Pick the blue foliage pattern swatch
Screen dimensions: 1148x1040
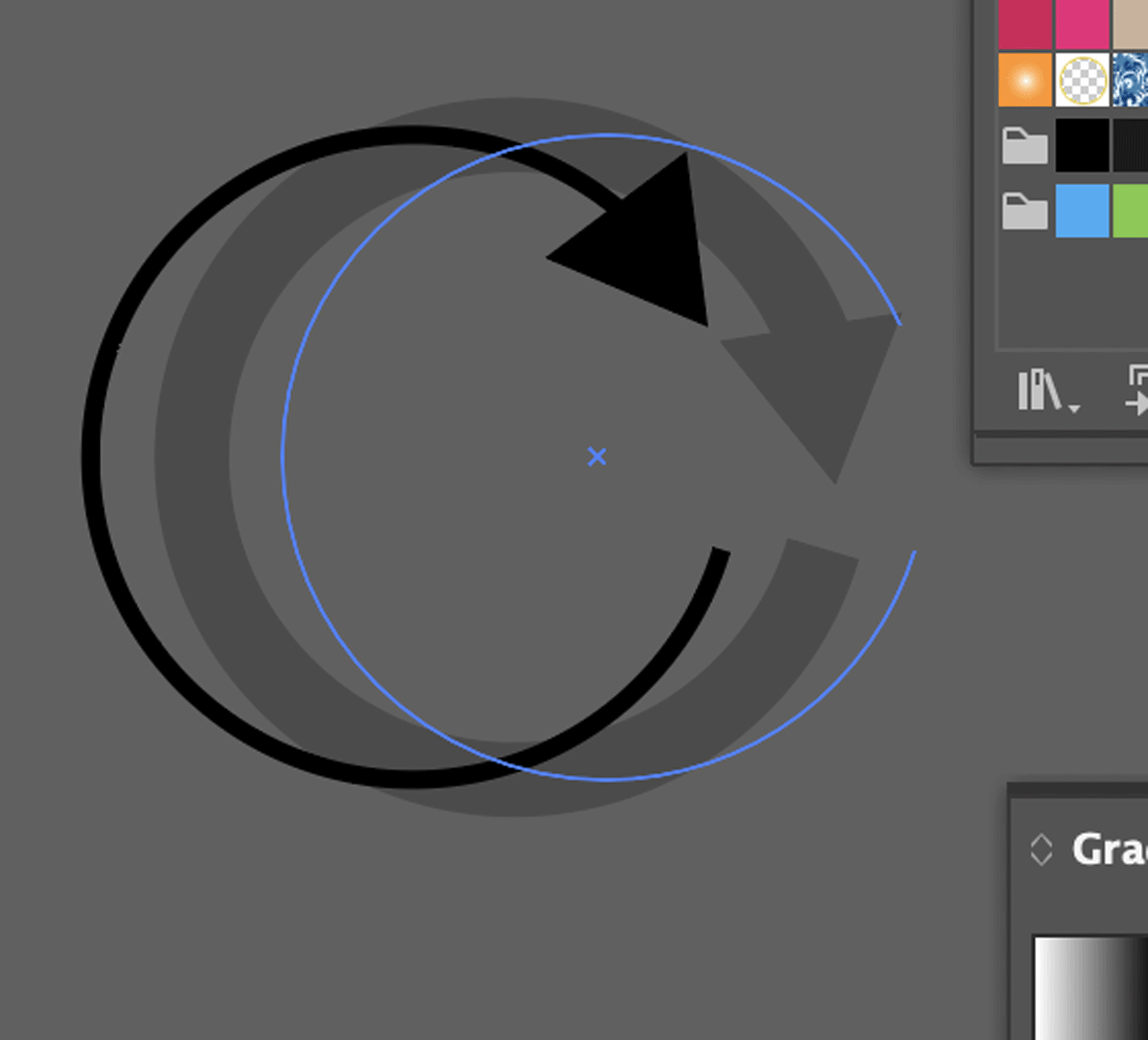pos(1130,80)
